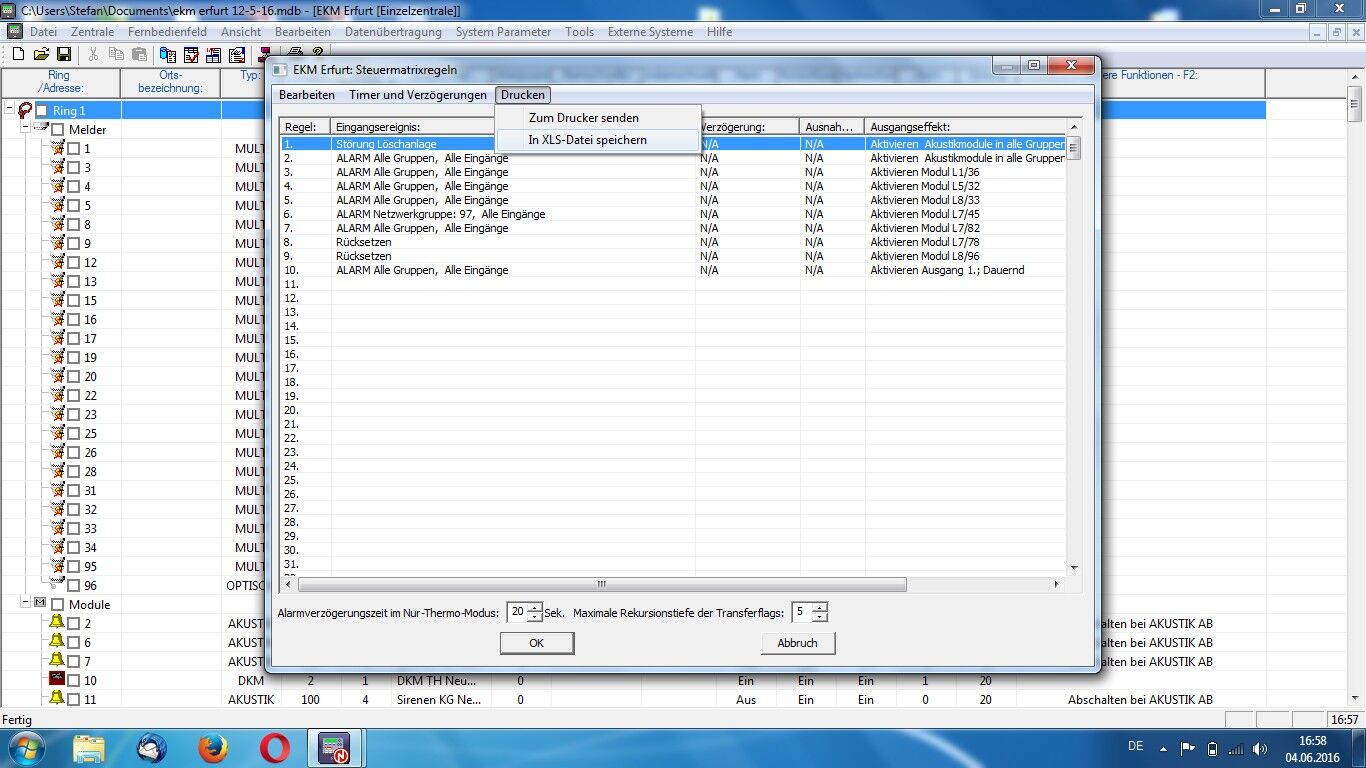Tick the checkbox for the Melder node
The image size is (1366, 768).
[58, 130]
